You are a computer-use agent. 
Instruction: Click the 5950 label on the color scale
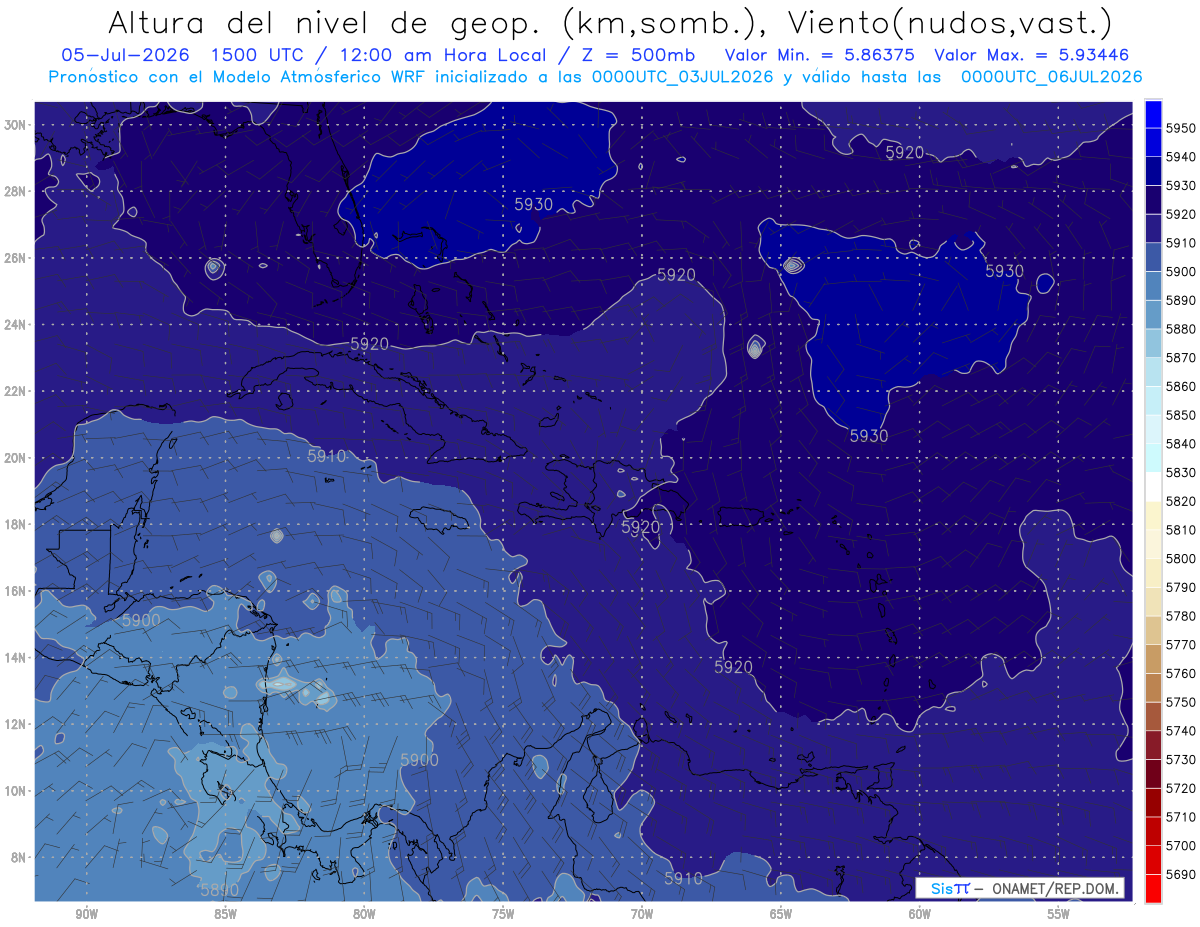pyautogui.click(x=1181, y=128)
